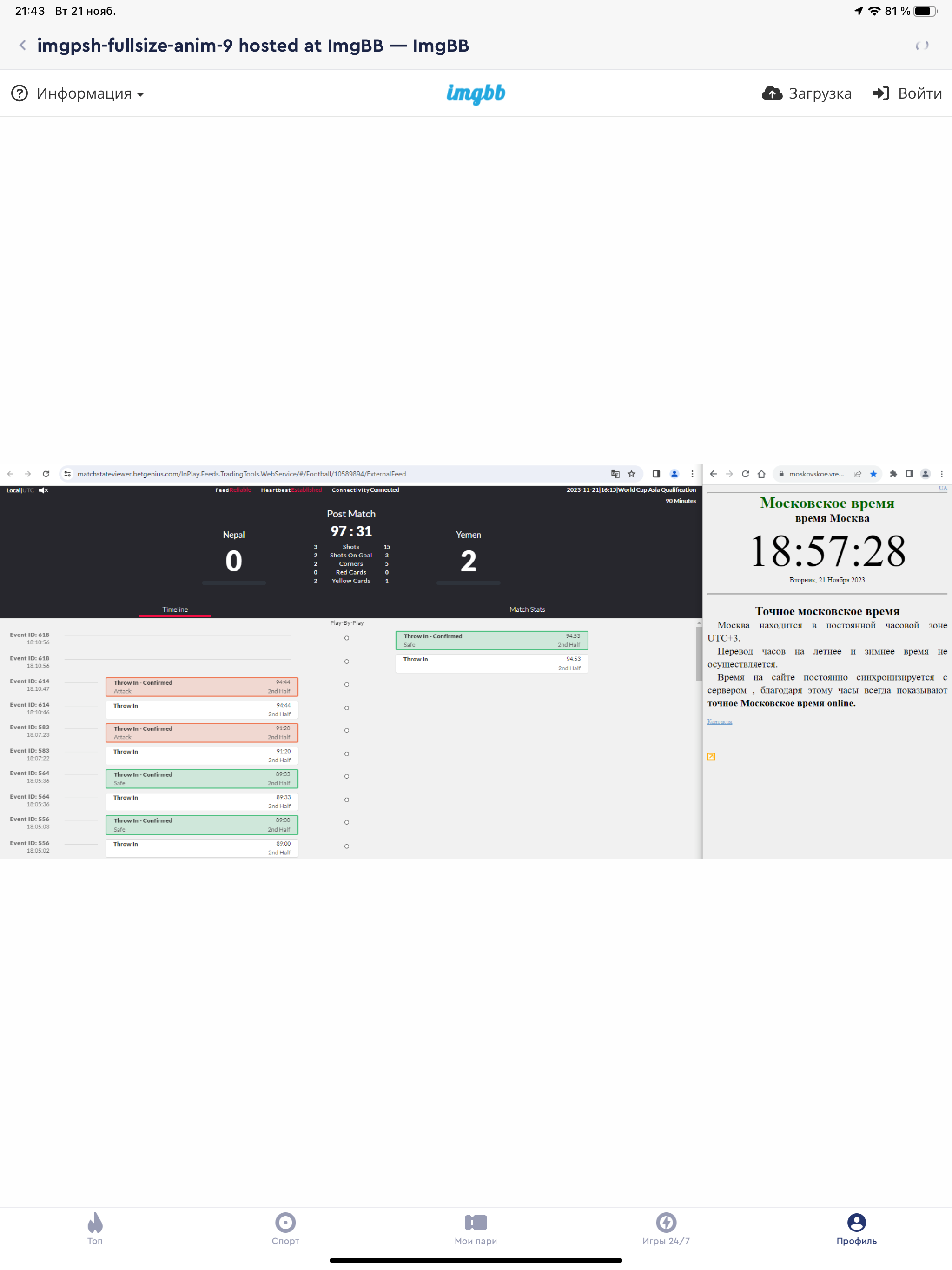Click the timeline panel scrollbar
The height and width of the screenshot is (1270, 952).
[x=699, y=655]
